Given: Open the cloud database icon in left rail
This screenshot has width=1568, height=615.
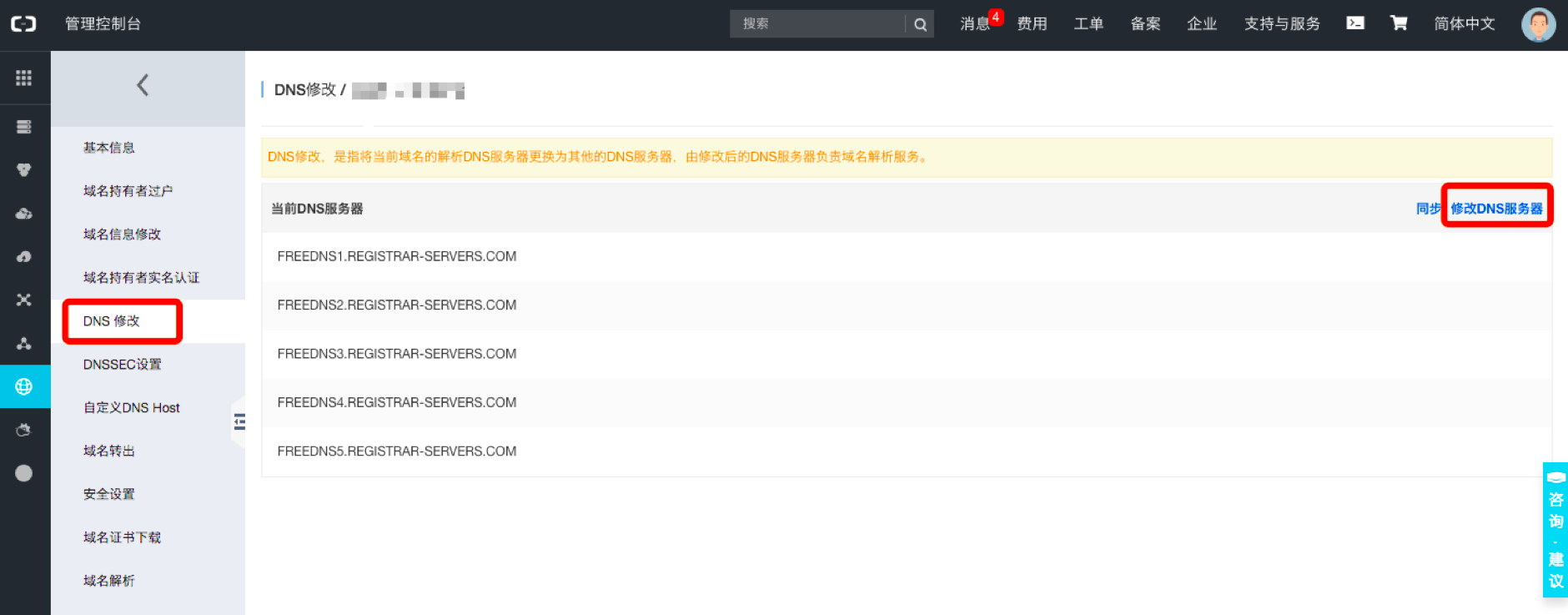Looking at the screenshot, I should coord(23,214).
